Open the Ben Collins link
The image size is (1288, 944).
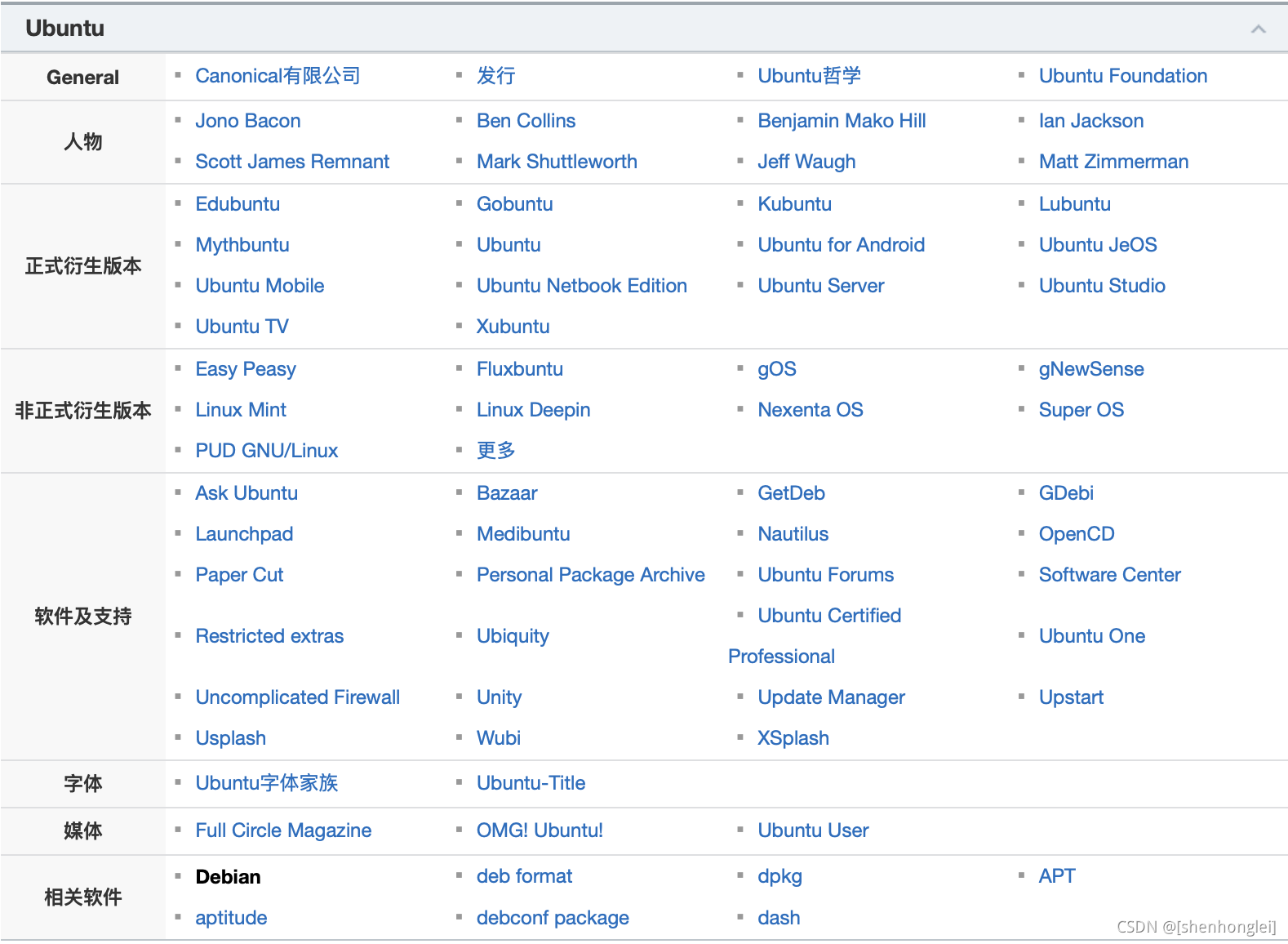pos(526,121)
